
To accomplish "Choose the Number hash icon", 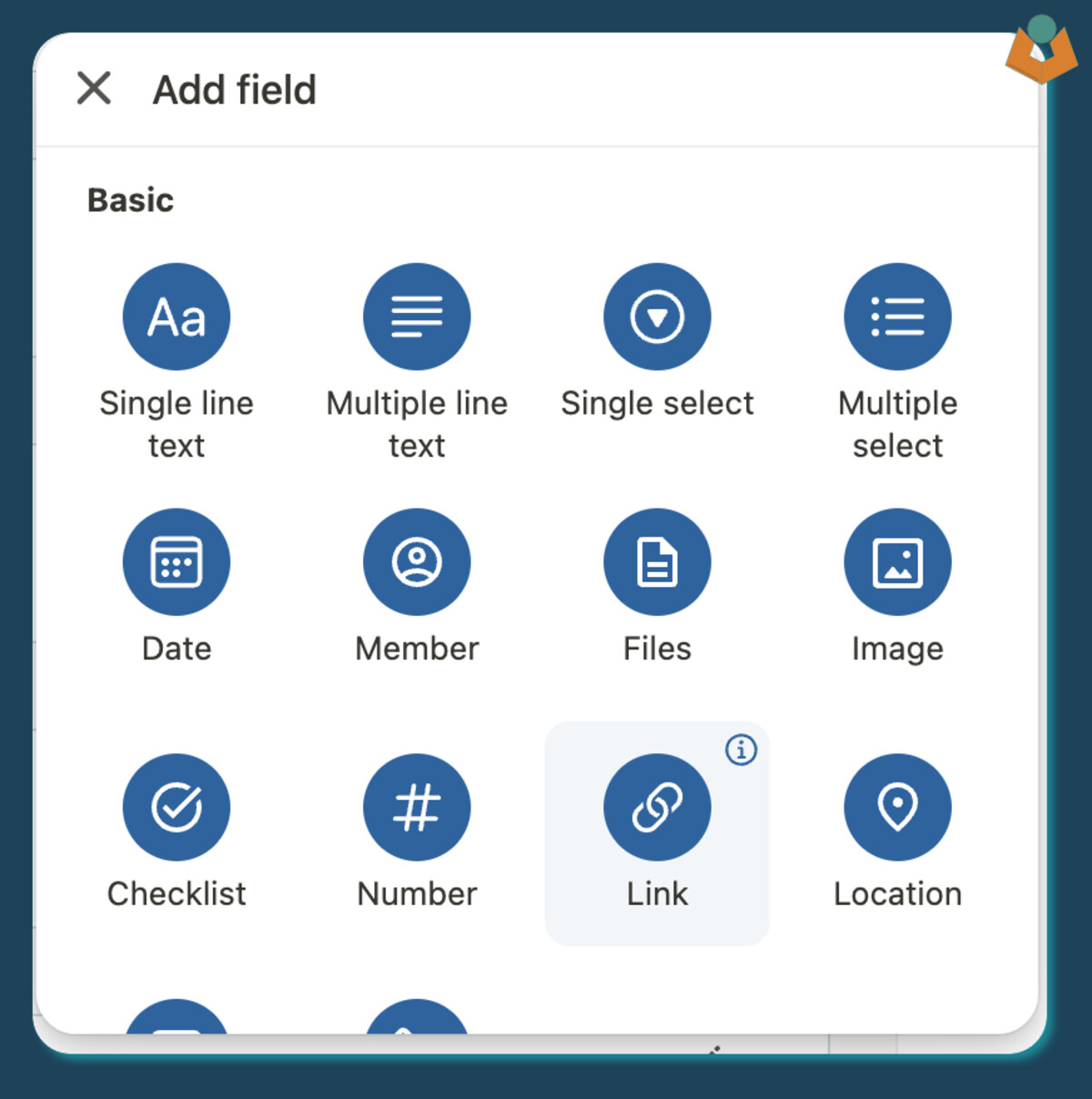I will pos(417,807).
